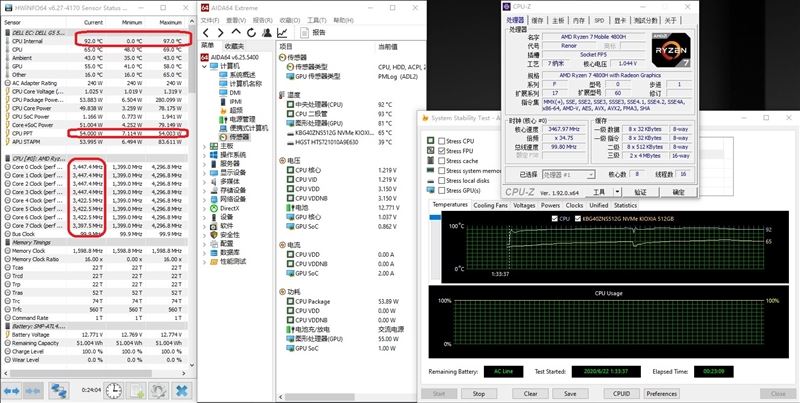Switch to CPU-Z 内存 tab
Image resolution: width=800 pixels, height=403 pixels.
pos(579,20)
